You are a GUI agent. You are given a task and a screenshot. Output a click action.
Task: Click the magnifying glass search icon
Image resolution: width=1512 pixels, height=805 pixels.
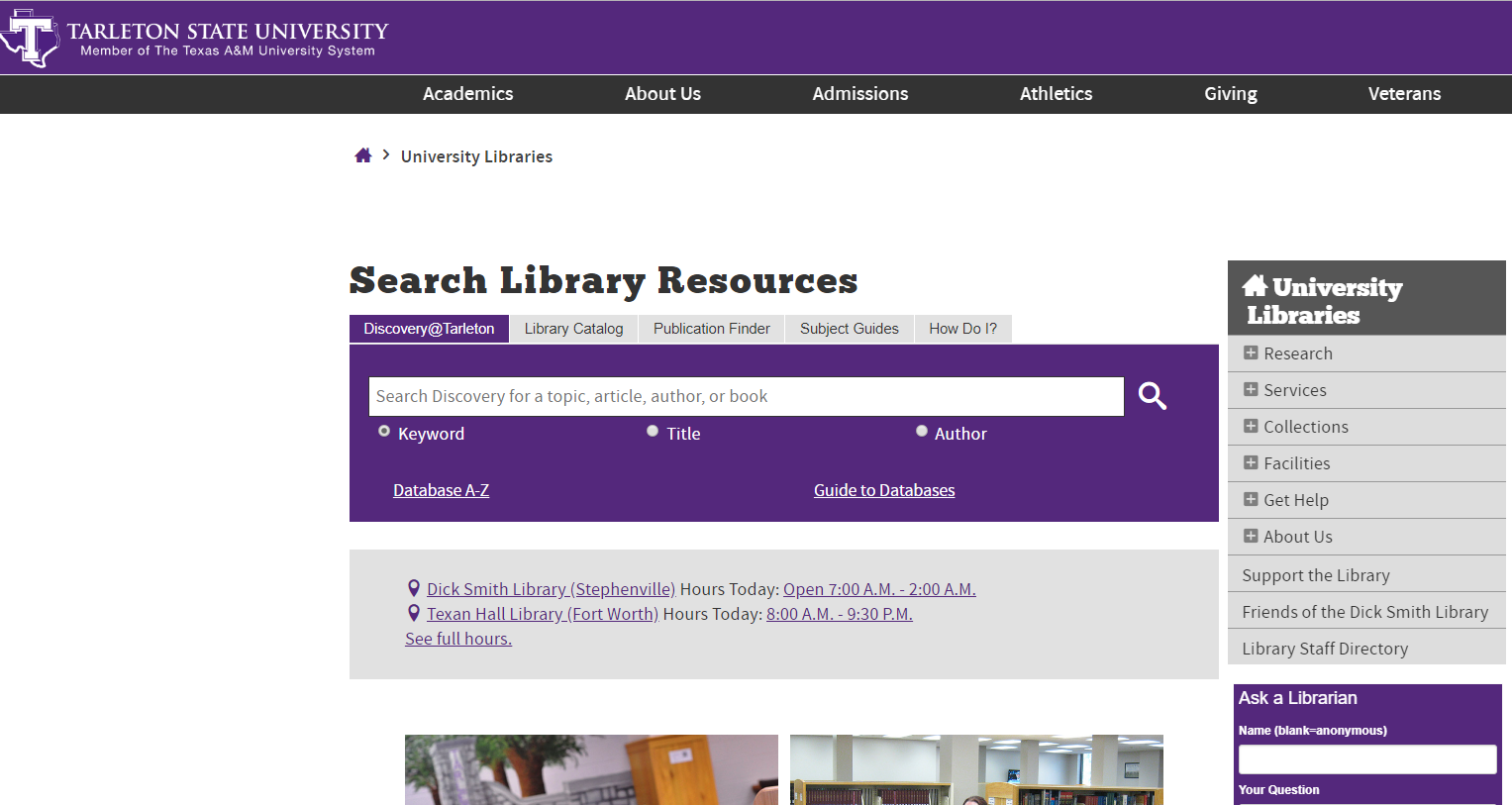1152,396
